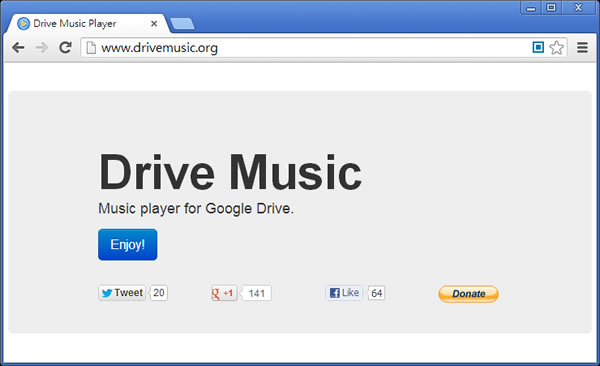Select the Drive Music Player tab
The width and height of the screenshot is (600, 366).
click(x=87, y=24)
